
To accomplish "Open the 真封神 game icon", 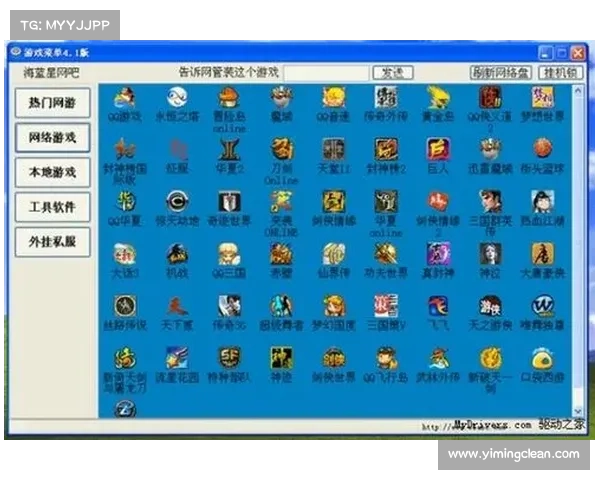I will 438,254.
